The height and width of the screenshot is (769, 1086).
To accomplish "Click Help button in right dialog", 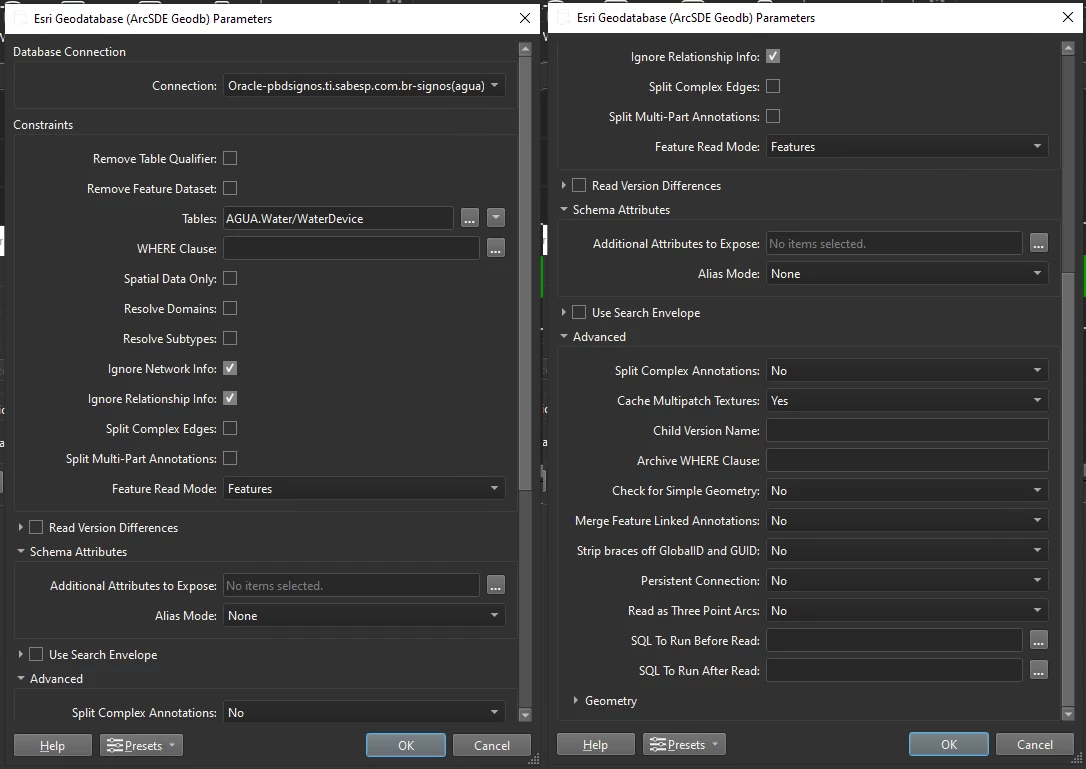I will point(596,745).
